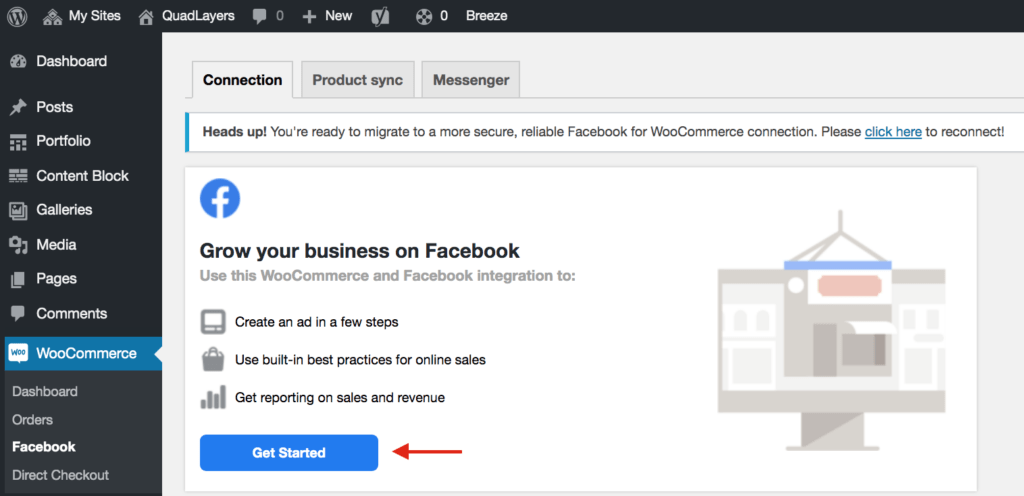Open Posts from the sidebar
The width and height of the screenshot is (1024, 496).
pyautogui.click(x=54, y=107)
